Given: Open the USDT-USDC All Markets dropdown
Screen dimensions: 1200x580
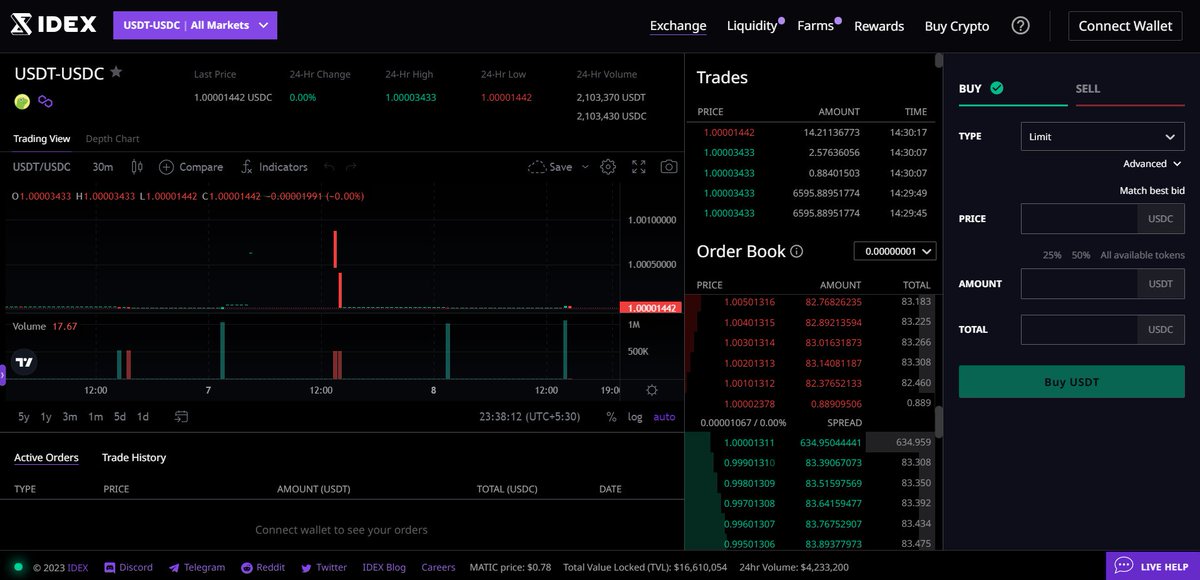Looking at the screenshot, I should (x=195, y=25).
